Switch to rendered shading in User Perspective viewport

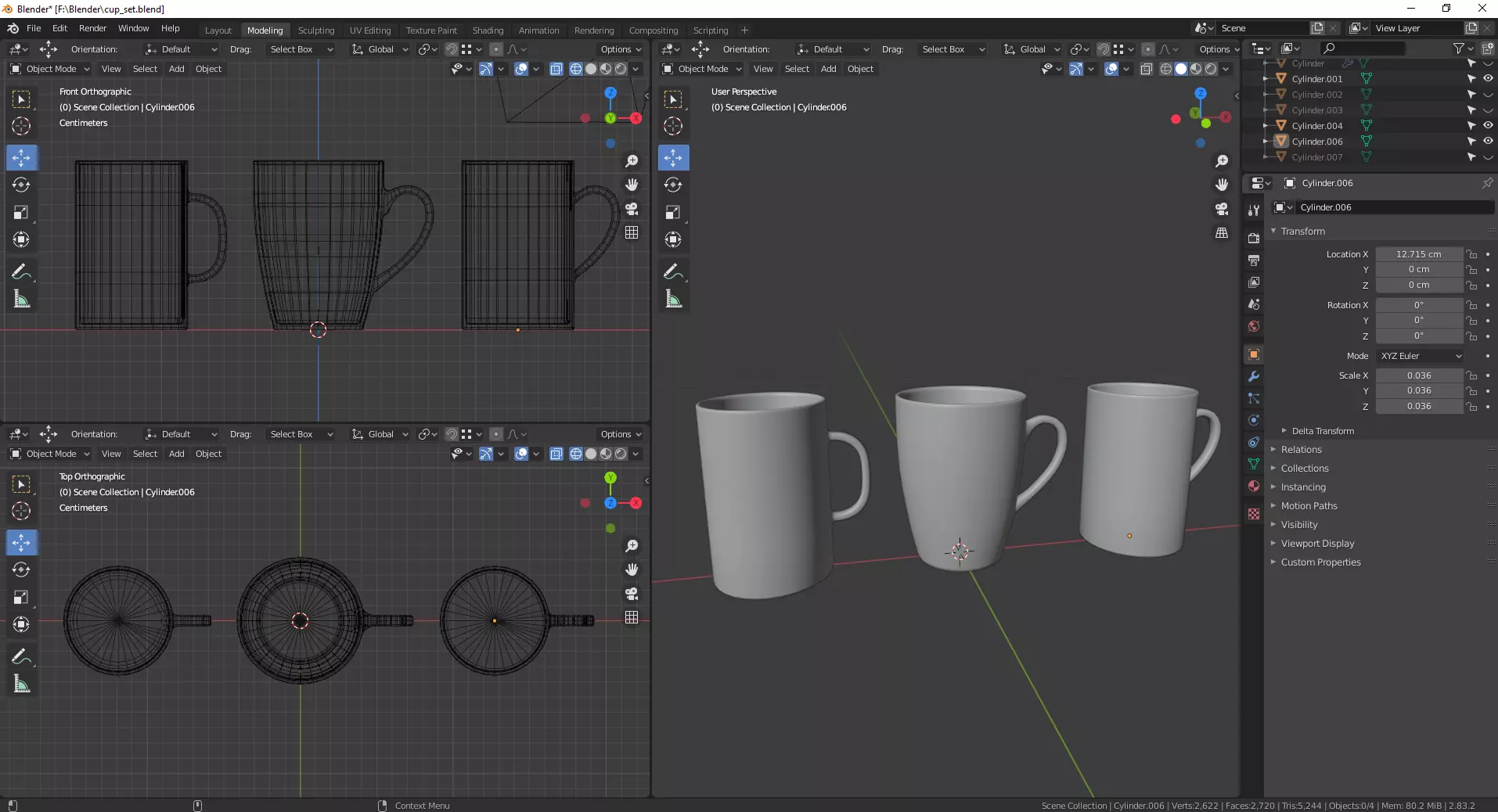click(1211, 69)
